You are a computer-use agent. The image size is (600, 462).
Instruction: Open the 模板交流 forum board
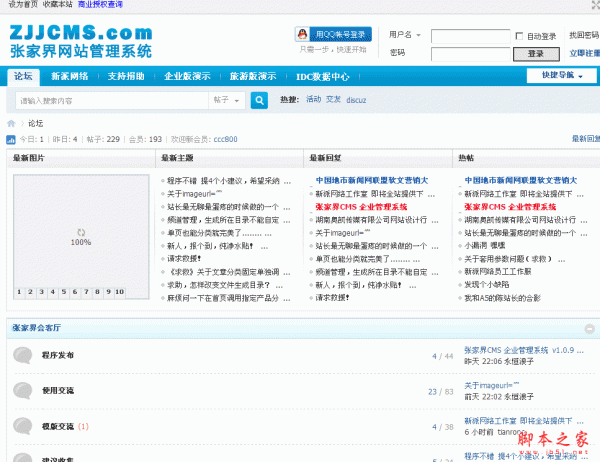point(58,426)
